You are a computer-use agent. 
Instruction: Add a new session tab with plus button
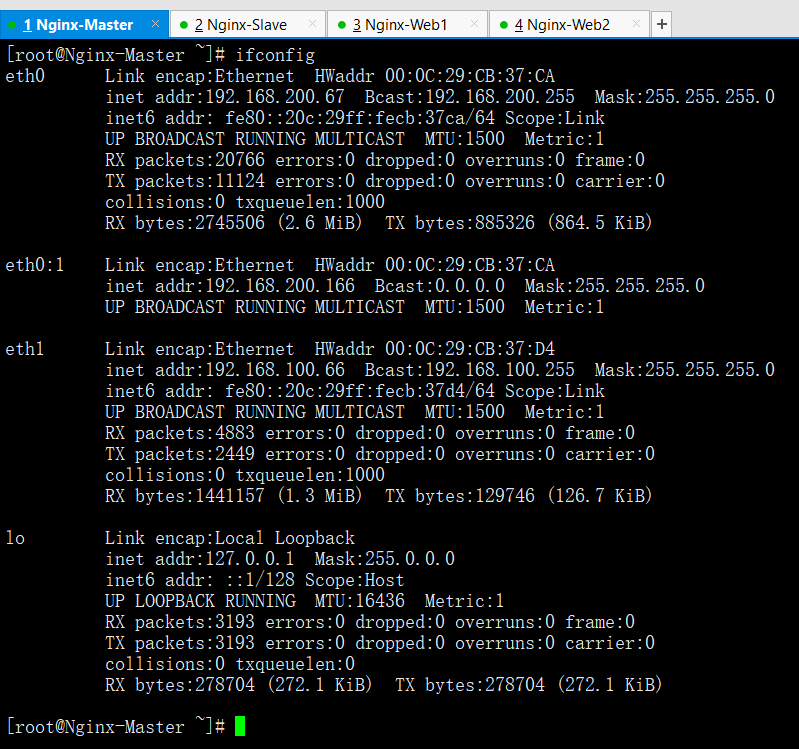click(661, 24)
